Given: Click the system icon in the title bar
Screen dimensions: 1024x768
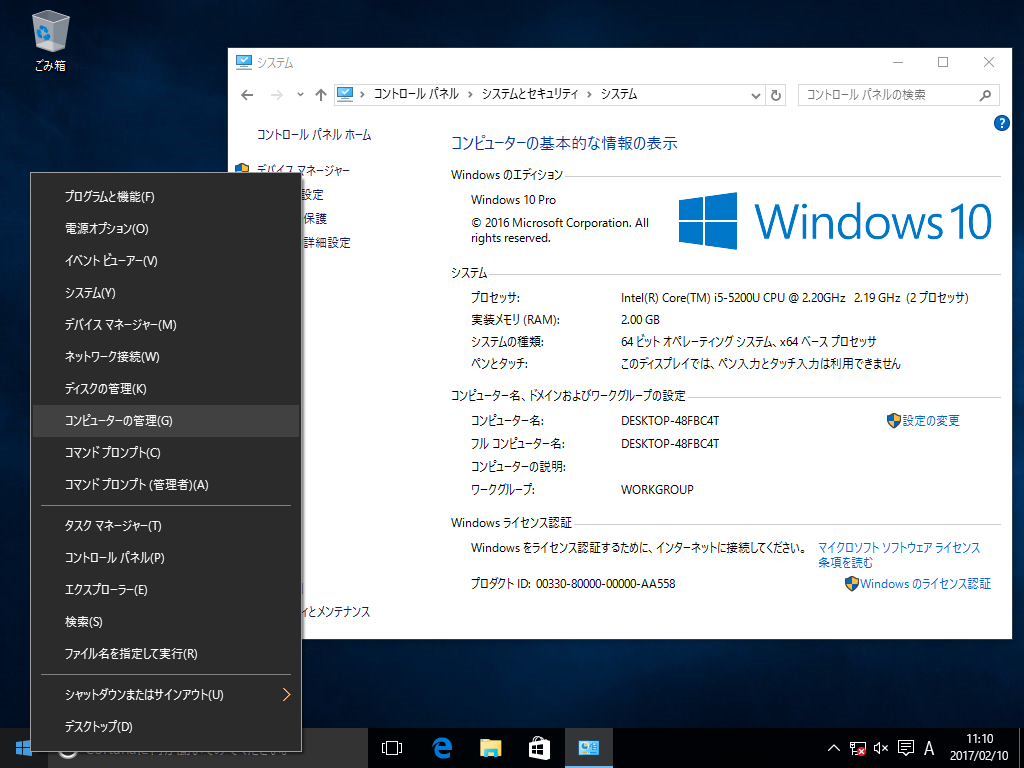Looking at the screenshot, I should pyautogui.click(x=244, y=63).
